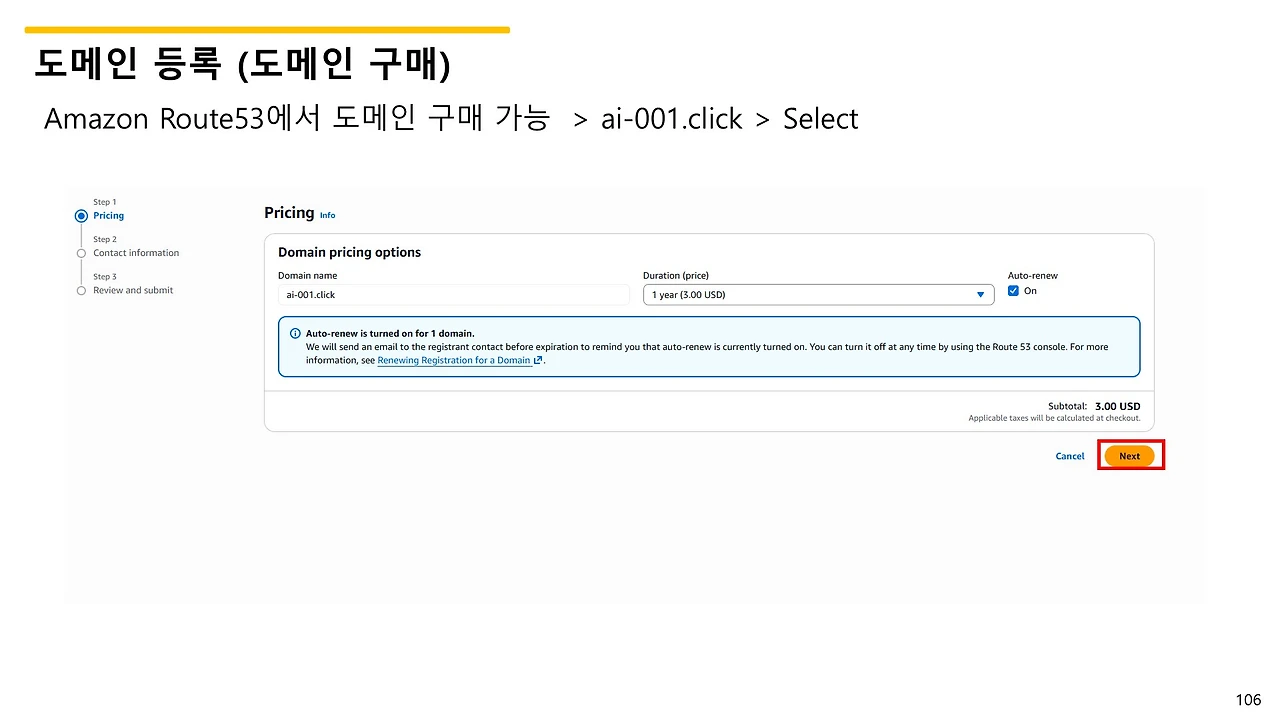Click the Info label beside Pricing heading
Screen dimensions: 1280x720
pos(327,214)
